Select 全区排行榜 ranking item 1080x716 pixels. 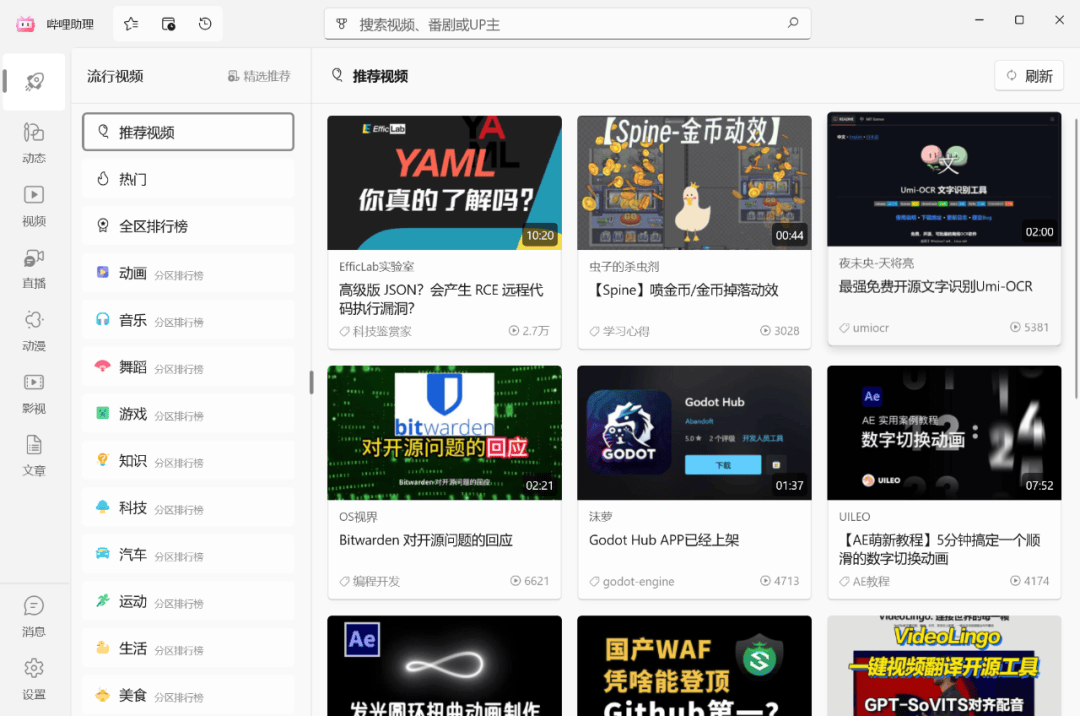click(188, 226)
